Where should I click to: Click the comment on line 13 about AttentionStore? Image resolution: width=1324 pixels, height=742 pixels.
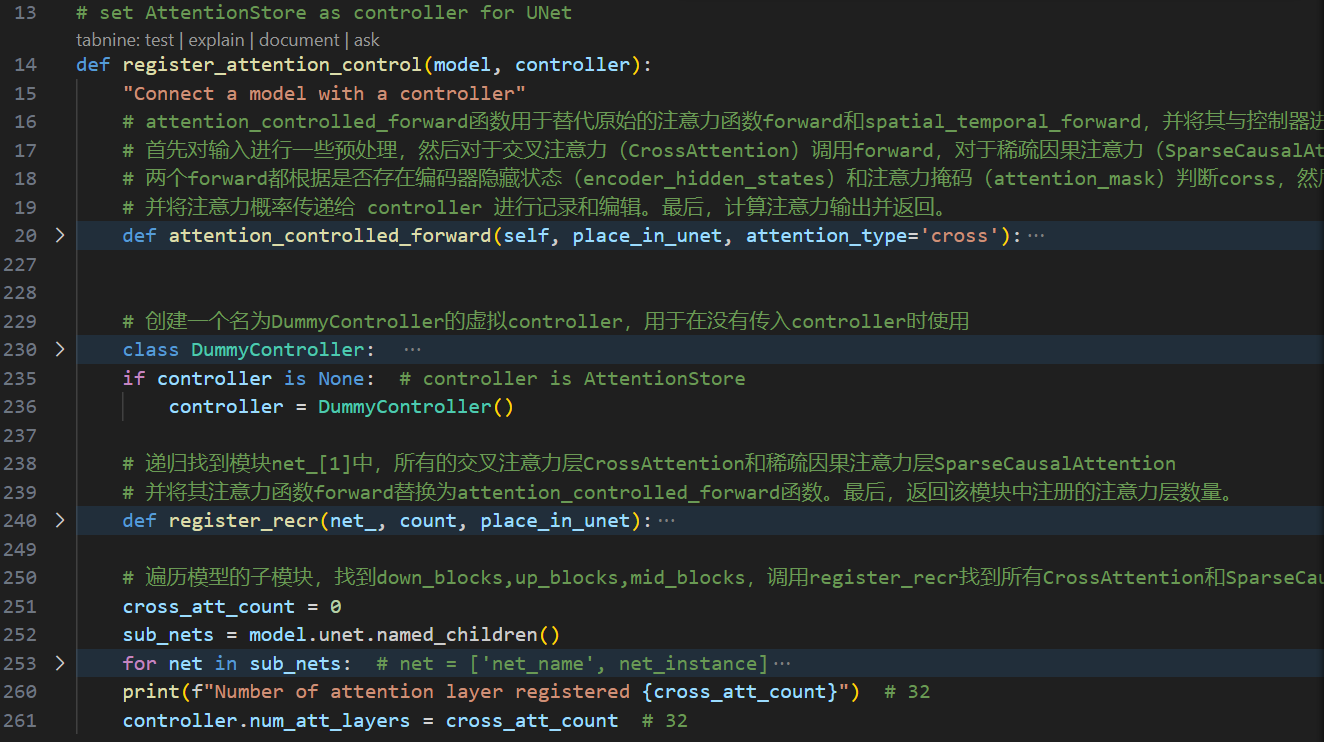click(x=324, y=14)
